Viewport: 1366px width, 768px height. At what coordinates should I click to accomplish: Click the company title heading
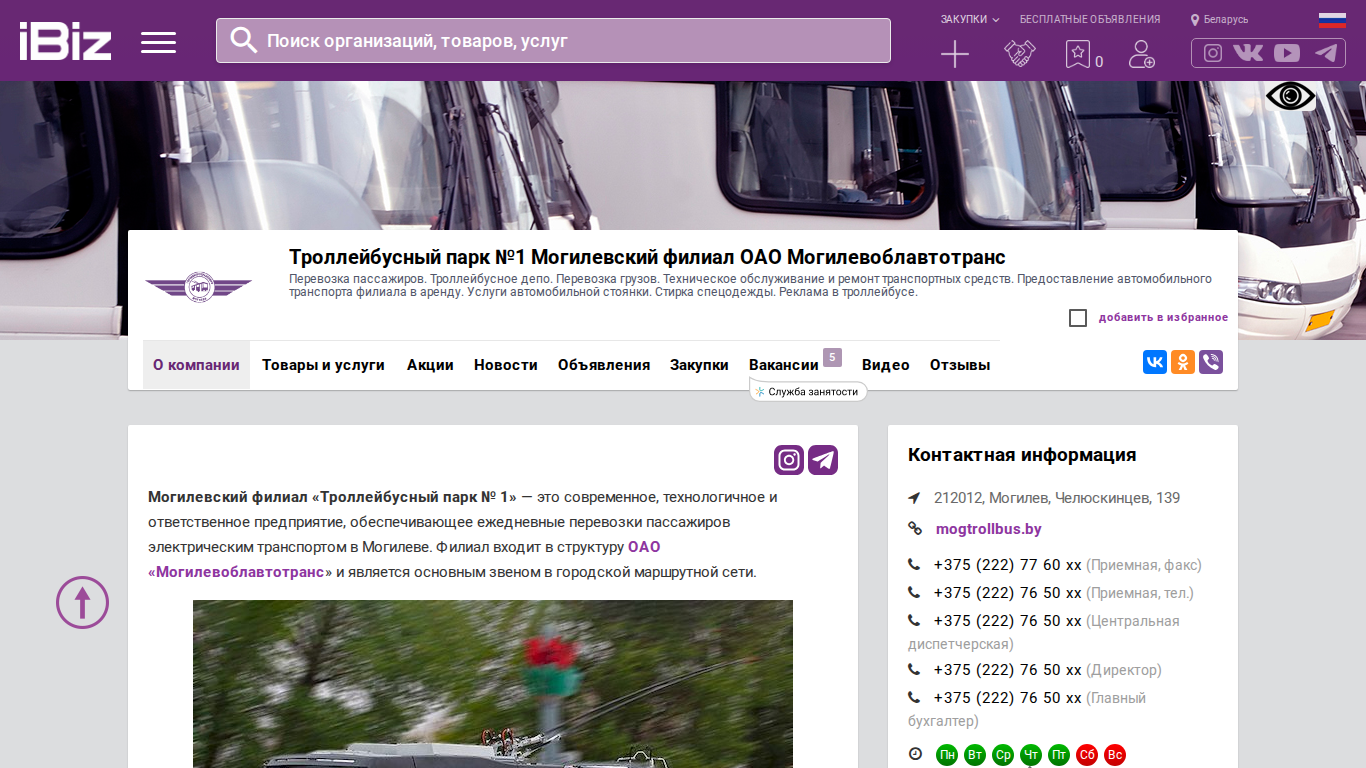(x=647, y=257)
